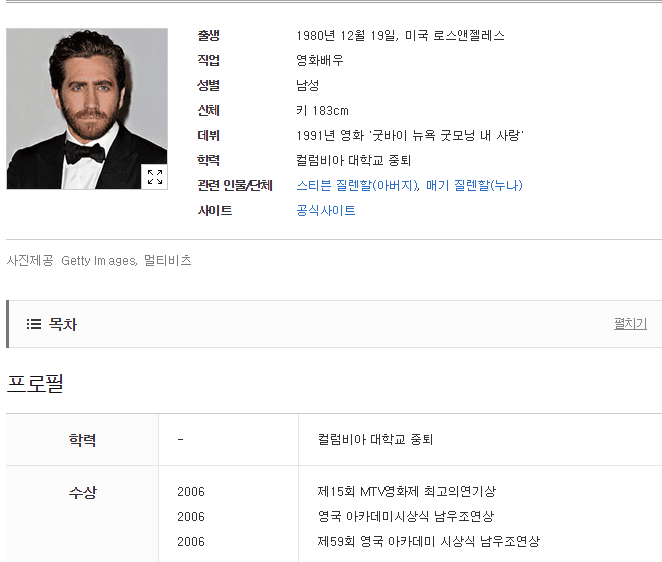662x562 pixels.
Task: Click the 목차 heading
Action: coord(63,324)
